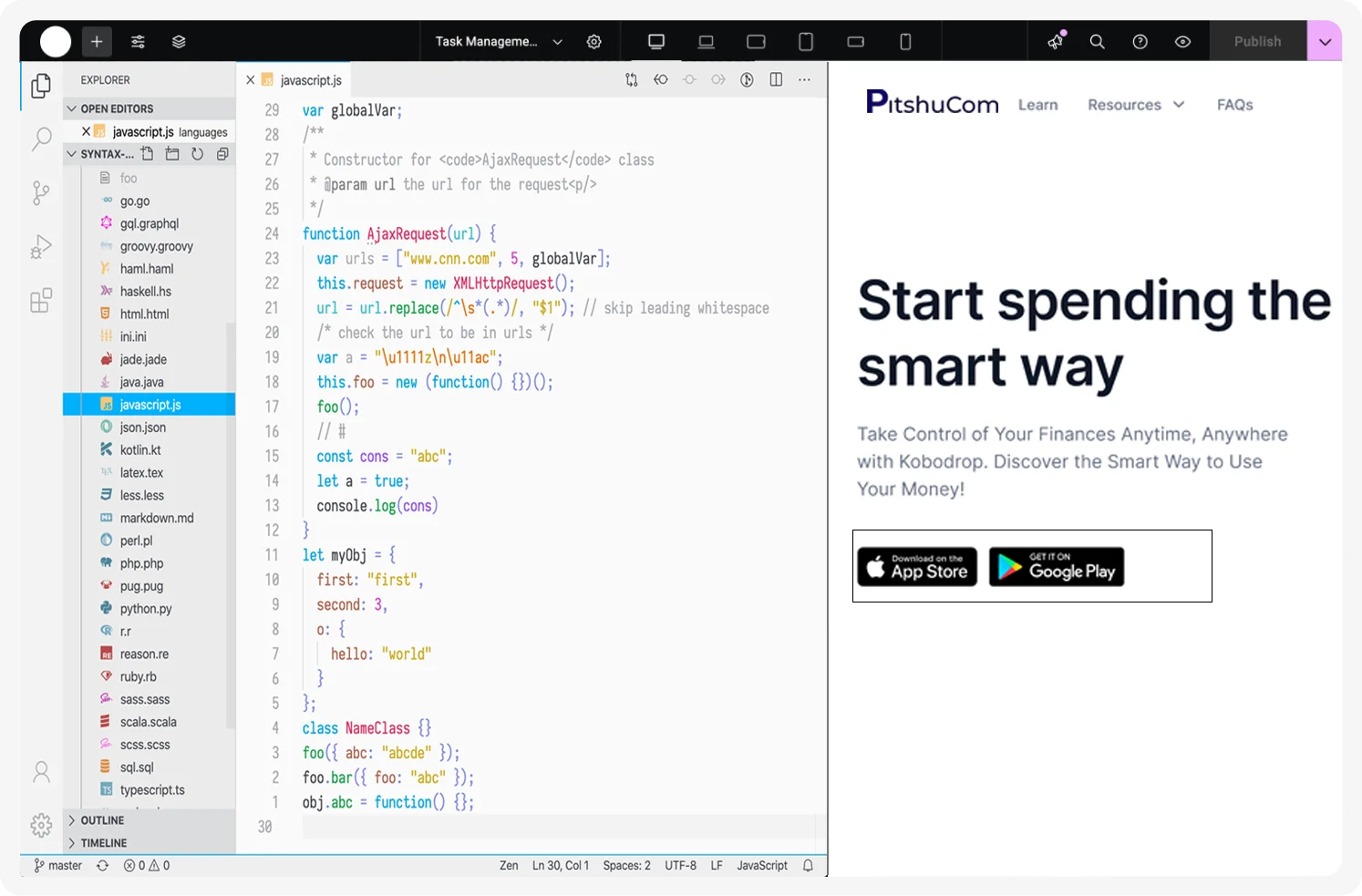Click the New File icon in explorer
Screen dimensions: 1362x896
(x=147, y=154)
